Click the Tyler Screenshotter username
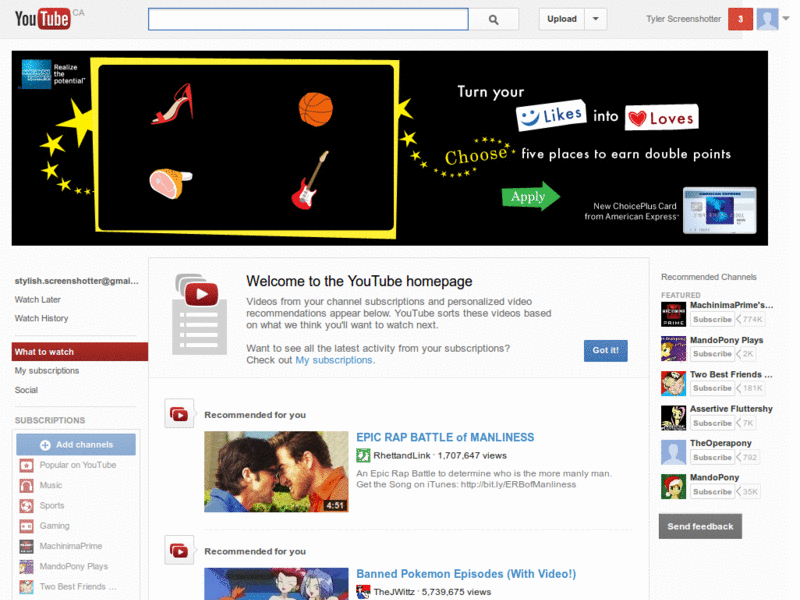This screenshot has width=800, height=600. coord(683,19)
